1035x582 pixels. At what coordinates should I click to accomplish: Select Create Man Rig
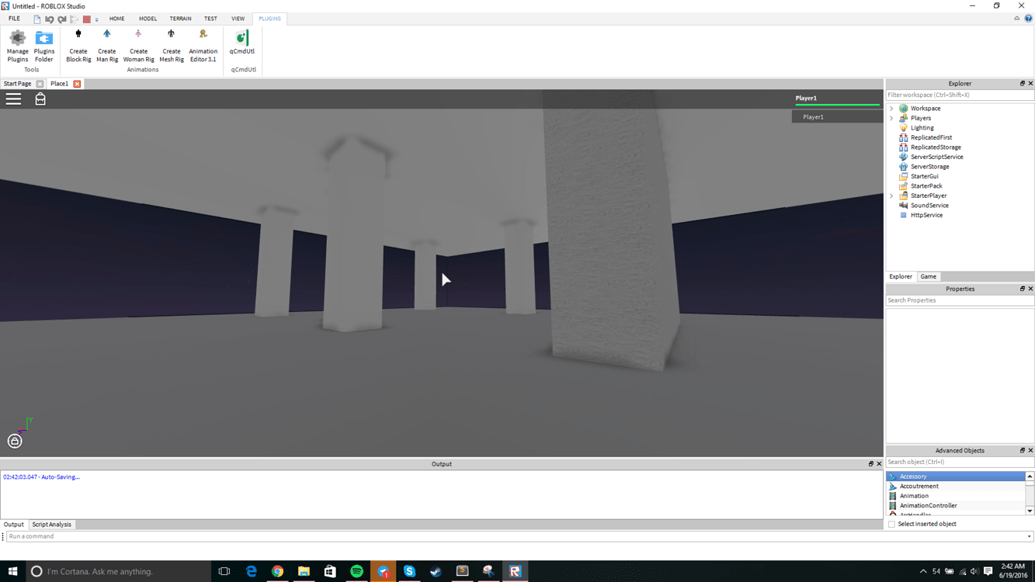click(x=107, y=42)
